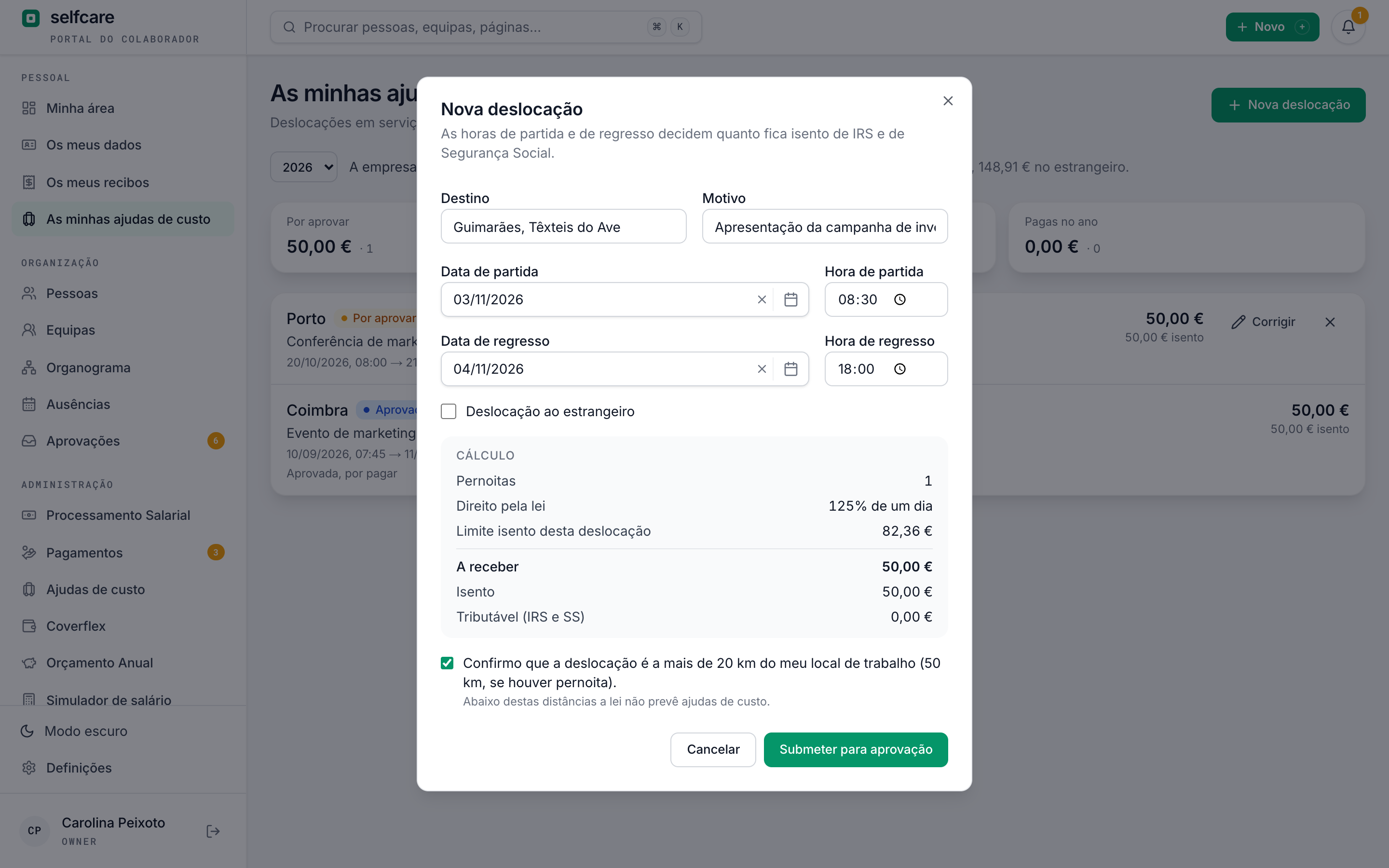Open Definições settings

(123, 768)
